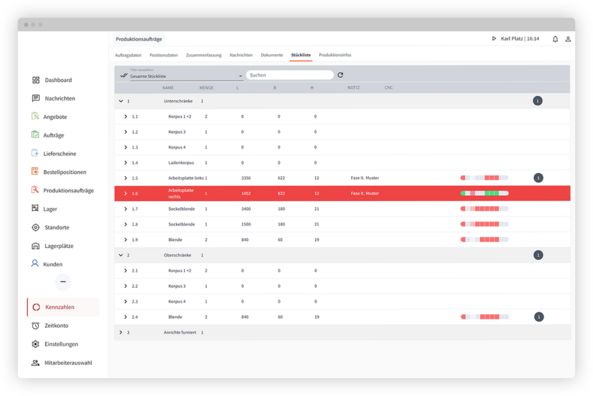Switch to the Positionsdaten tab
Screen dimensions: 593x396
164,55
